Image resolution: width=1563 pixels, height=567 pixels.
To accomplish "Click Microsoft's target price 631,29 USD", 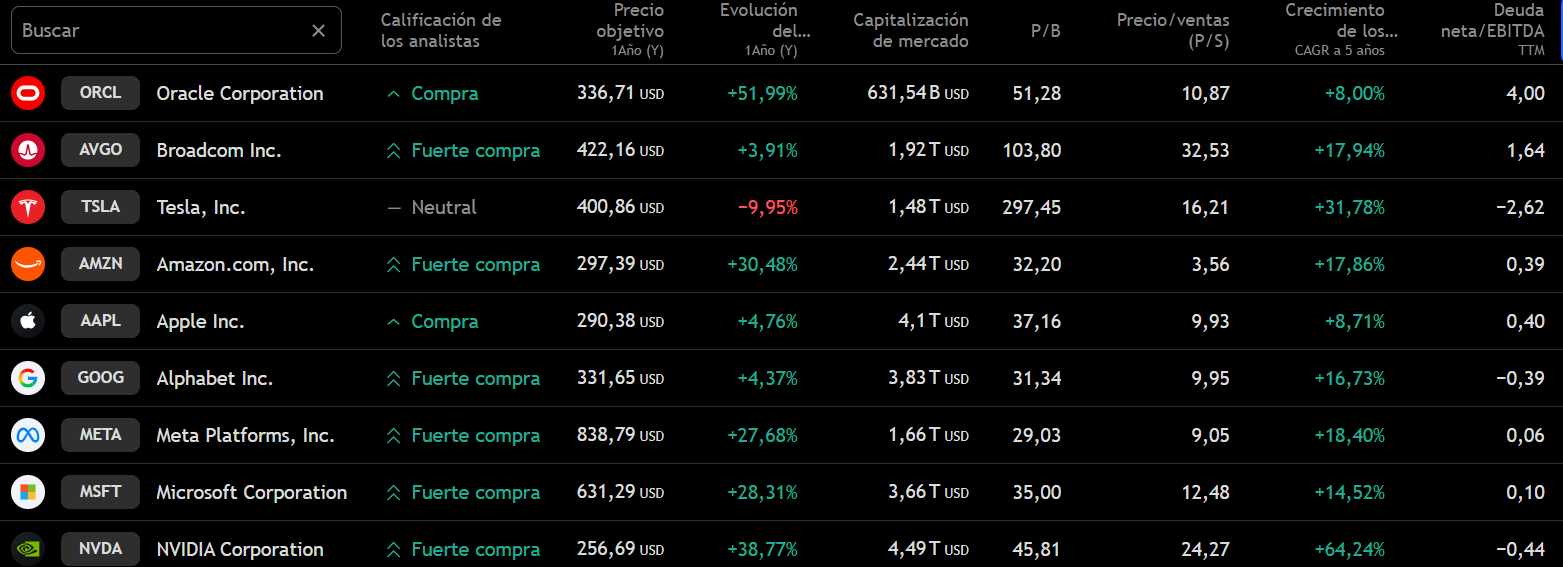I will [x=620, y=492].
